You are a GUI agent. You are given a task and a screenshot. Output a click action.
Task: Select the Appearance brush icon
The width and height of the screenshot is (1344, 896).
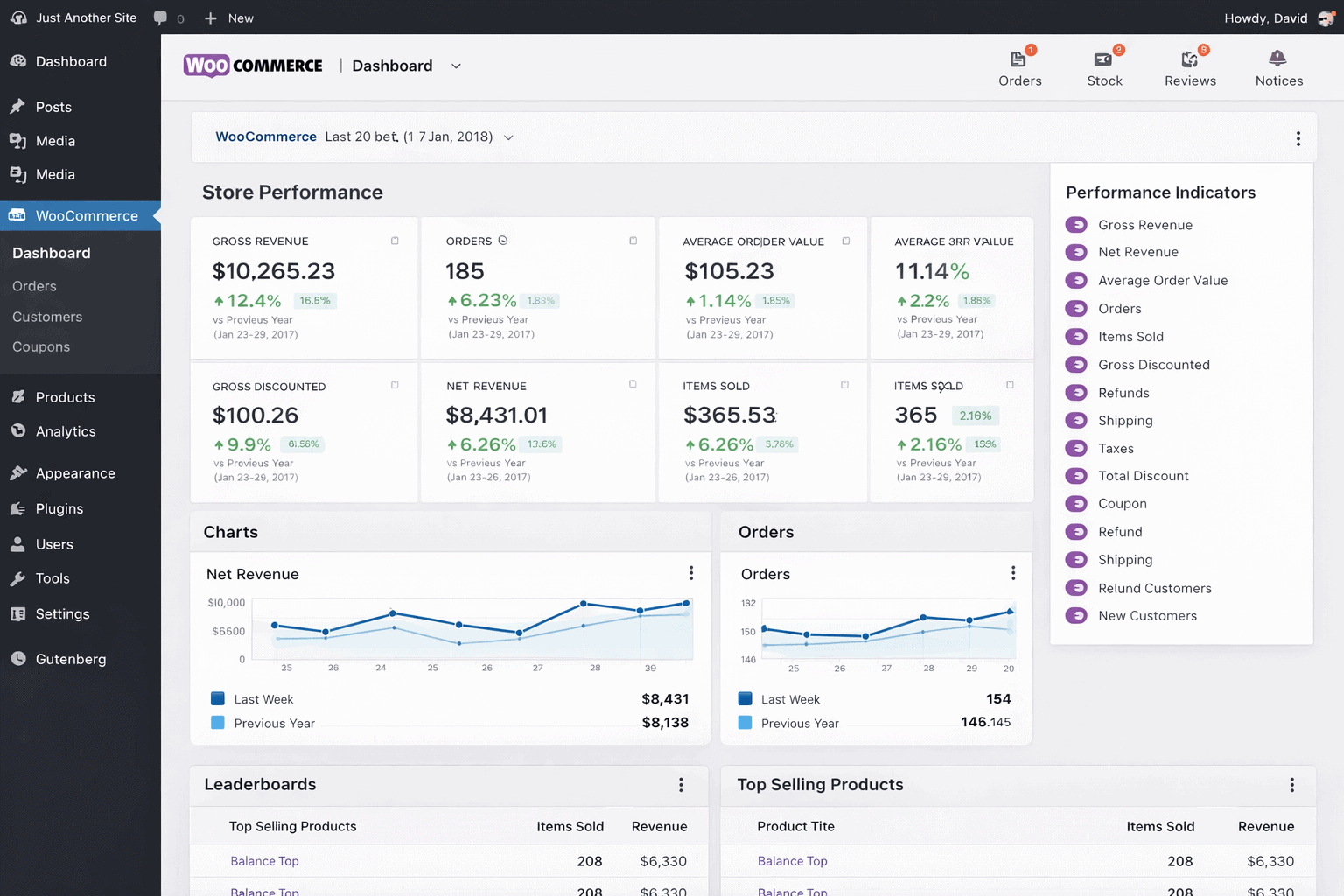coord(17,472)
